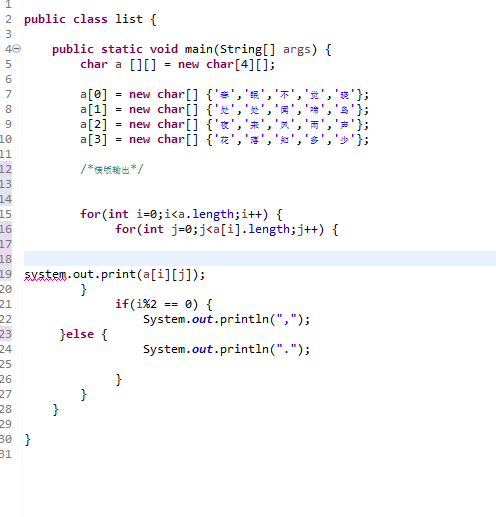
Task: Click the inner 'for(int j=0' loop line
Action: click(227, 229)
